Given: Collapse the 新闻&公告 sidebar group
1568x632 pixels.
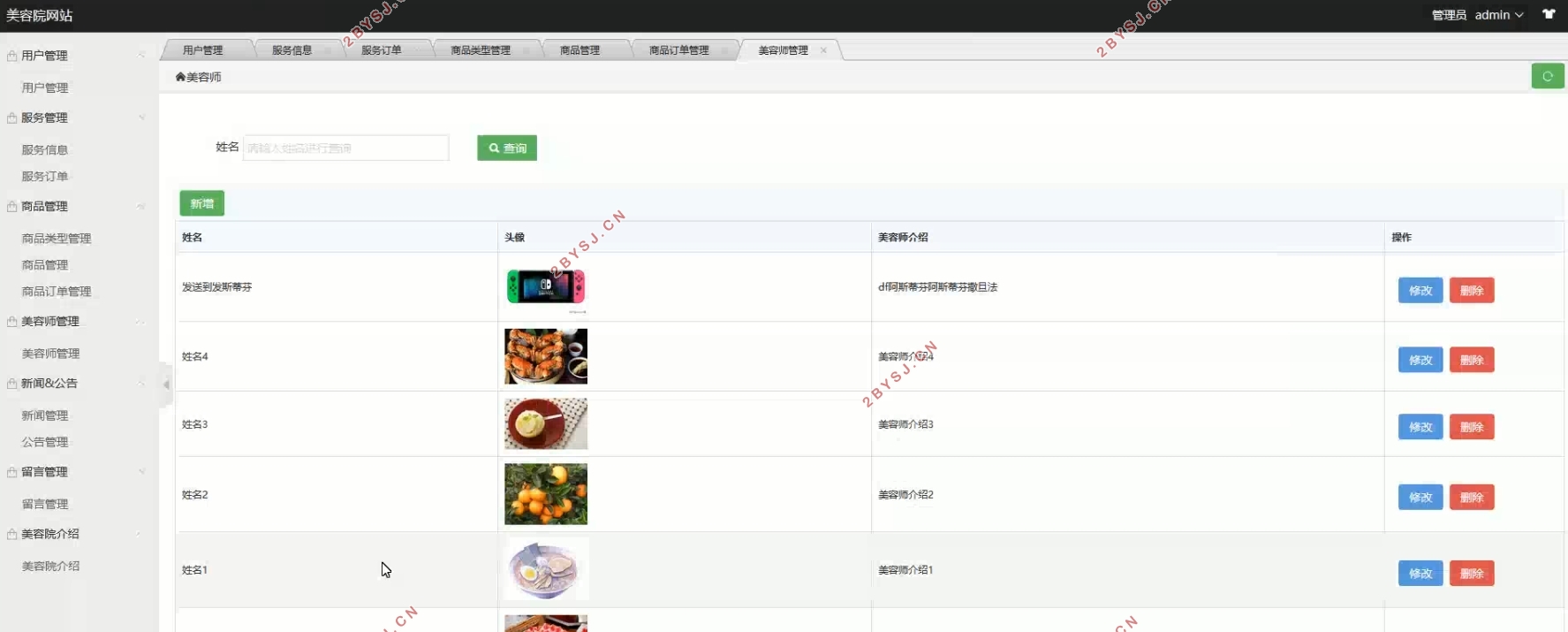Looking at the screenshot, I should [x=141, y=383].
